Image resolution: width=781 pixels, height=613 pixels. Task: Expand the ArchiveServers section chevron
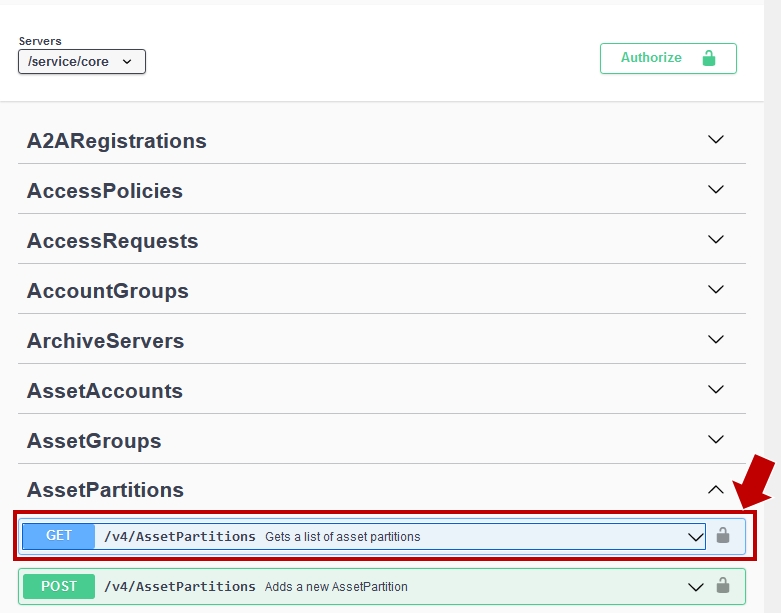pyautogui.click(x=716, y=340)
